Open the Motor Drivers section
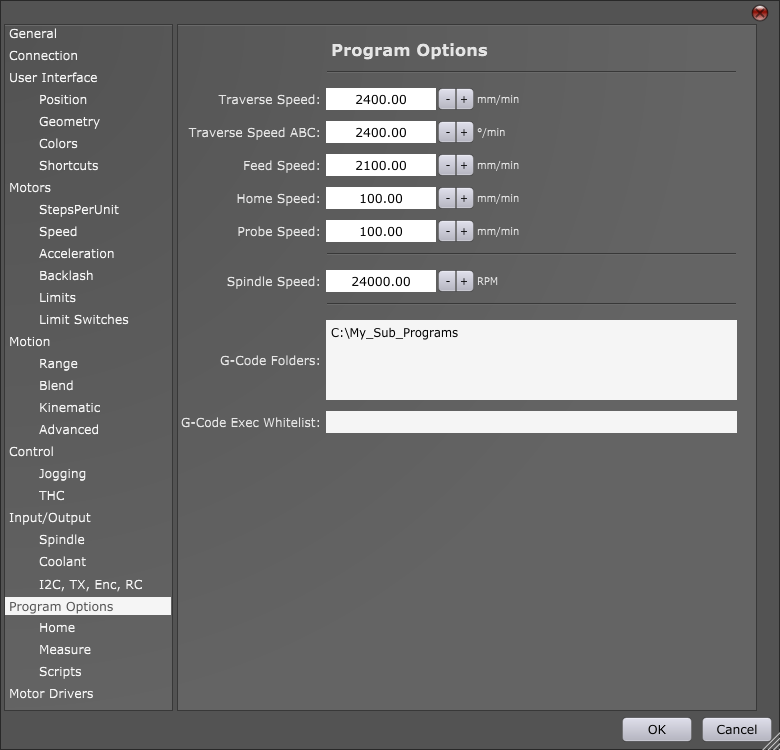This screenshot has height=750, width=780. coord(51,693)
